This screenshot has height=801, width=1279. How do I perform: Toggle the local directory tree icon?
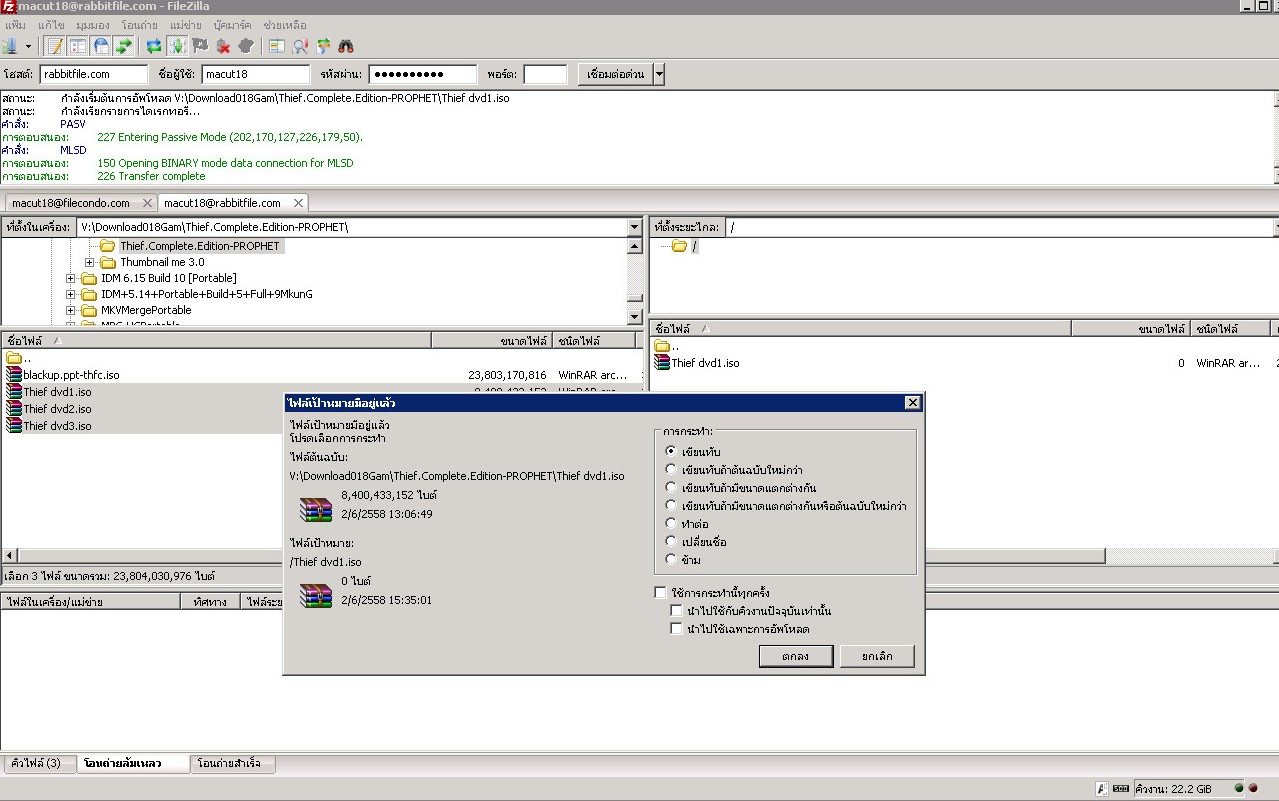[78, 46]
